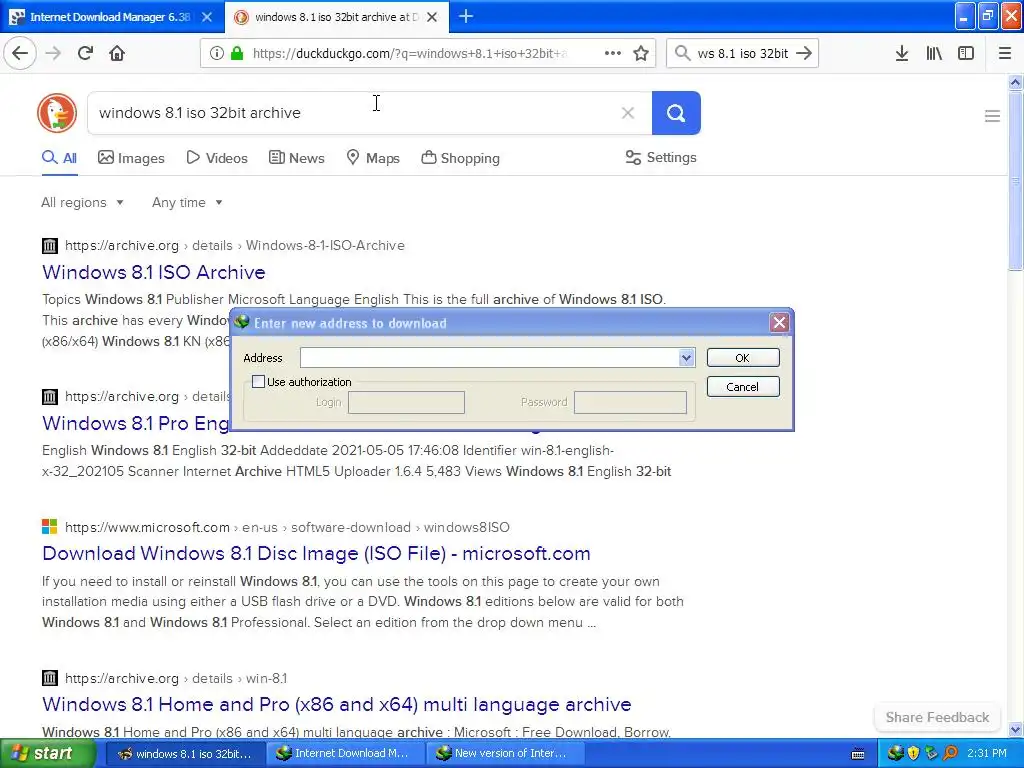Click magnifier icon in browser search box
Viewport: 1024px width, 768px height.
click(682, 53)
